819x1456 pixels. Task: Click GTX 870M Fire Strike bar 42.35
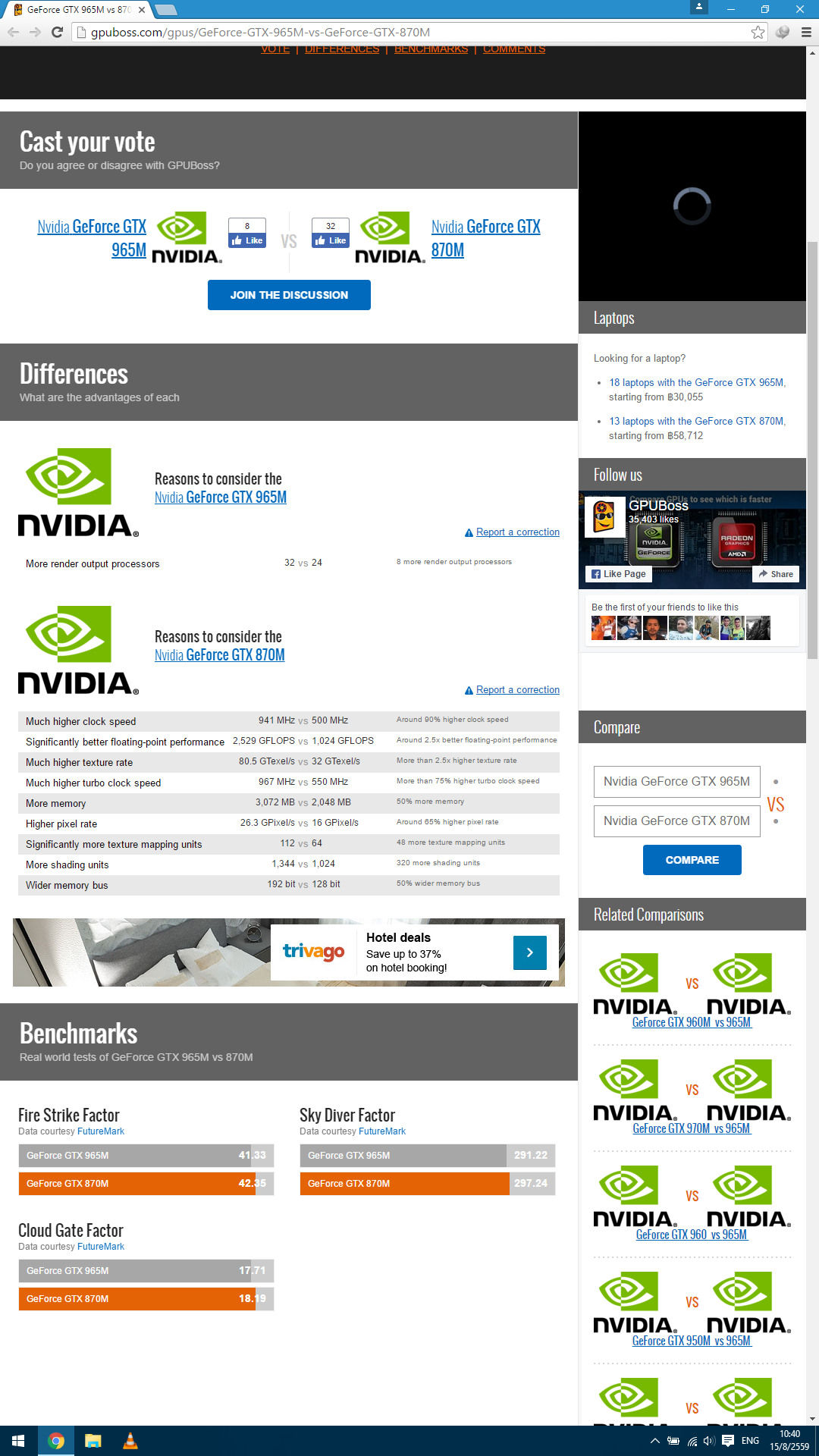click(x=146, y=1184)
